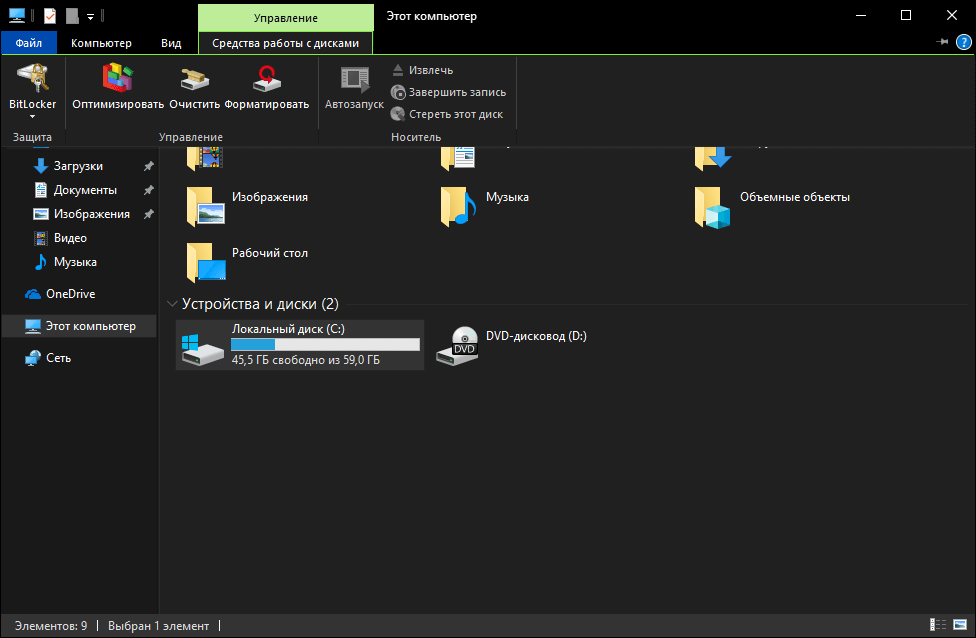Click the Управление contextual tab header
976x638 pixels.
click(x=286, y=18)
